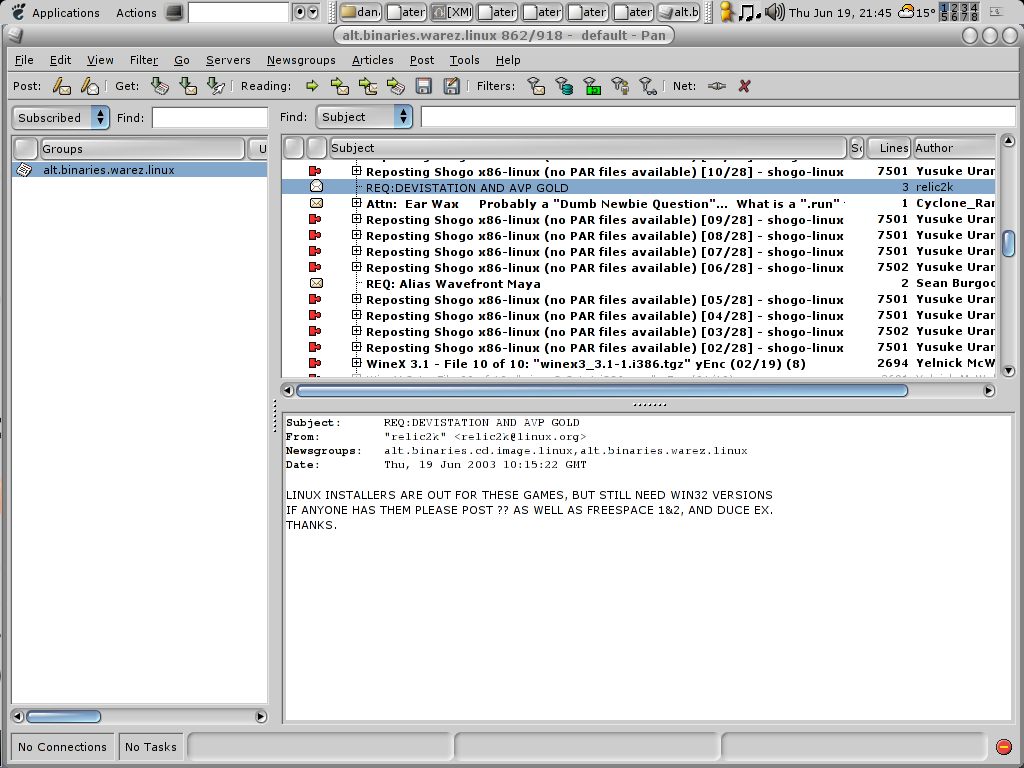
Task: Click the Save Article Attachments floppy icon
Action: tap(424, 86)
